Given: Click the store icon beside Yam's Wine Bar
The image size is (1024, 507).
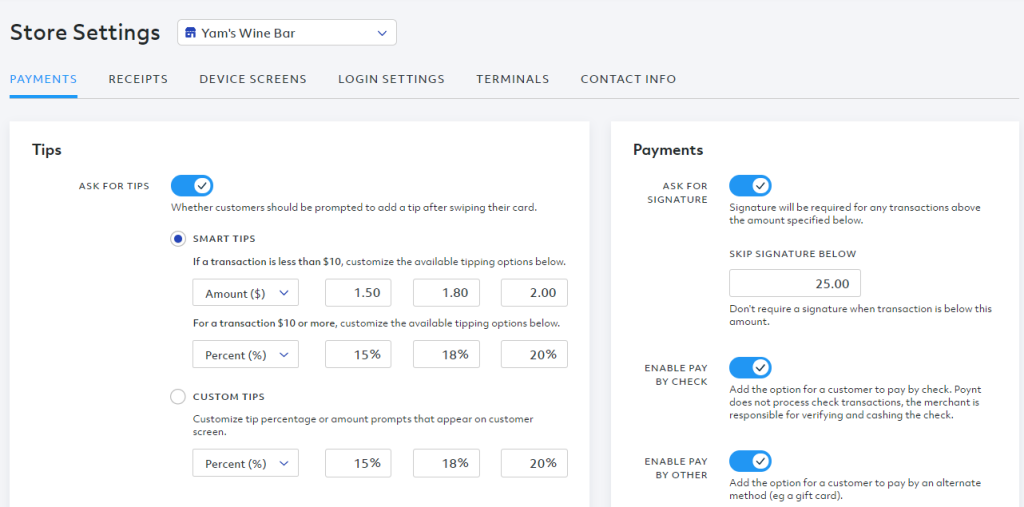Looking at the screenshot, I should pyautogui.click(x=190, y=33).
